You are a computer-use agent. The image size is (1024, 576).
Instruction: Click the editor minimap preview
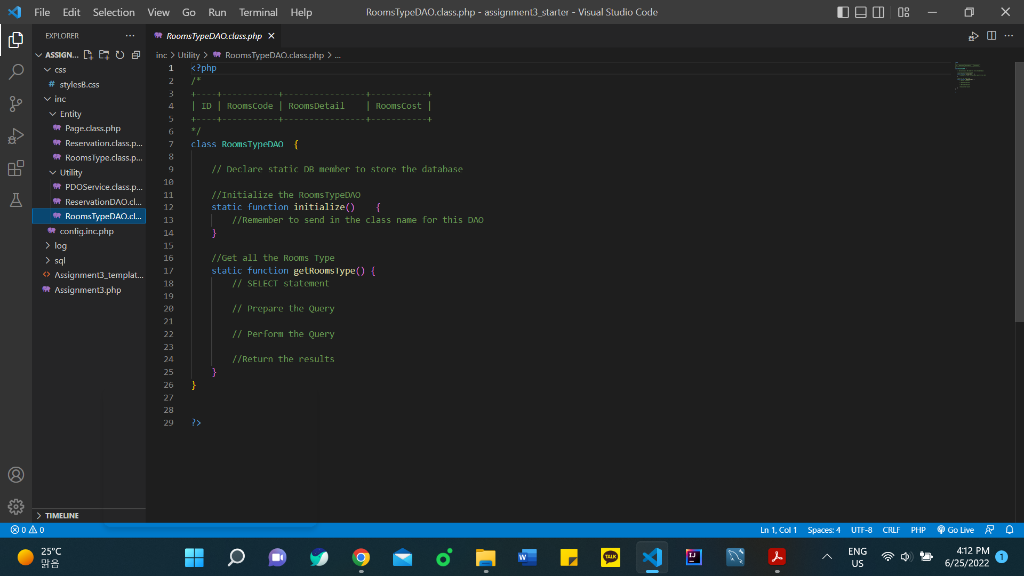coord(973,76)
